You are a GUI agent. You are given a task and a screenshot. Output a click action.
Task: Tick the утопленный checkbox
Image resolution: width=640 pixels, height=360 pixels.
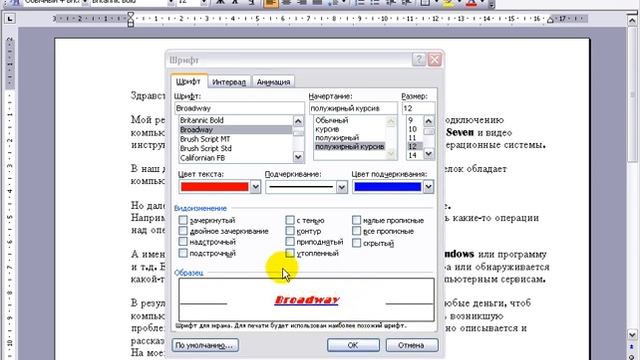coord(290,253)
